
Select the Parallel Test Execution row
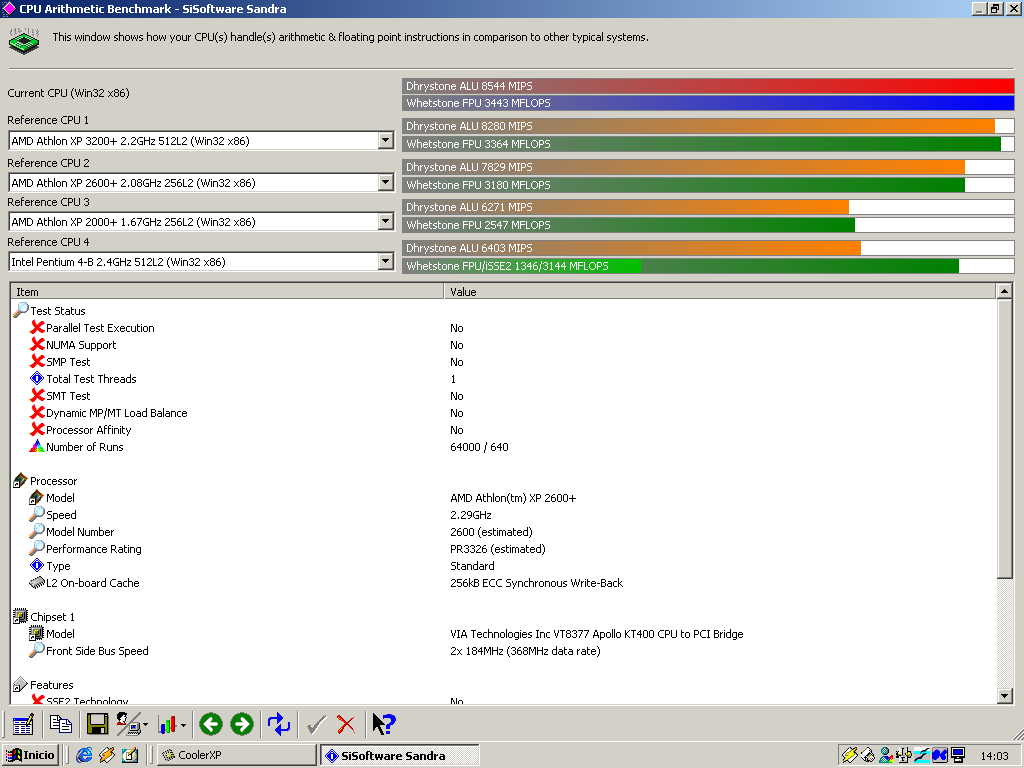[x=100, y=328]
